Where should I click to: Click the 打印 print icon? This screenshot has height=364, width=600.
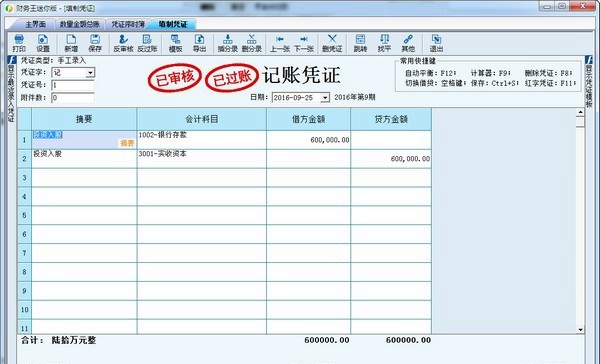coord(19,43)
